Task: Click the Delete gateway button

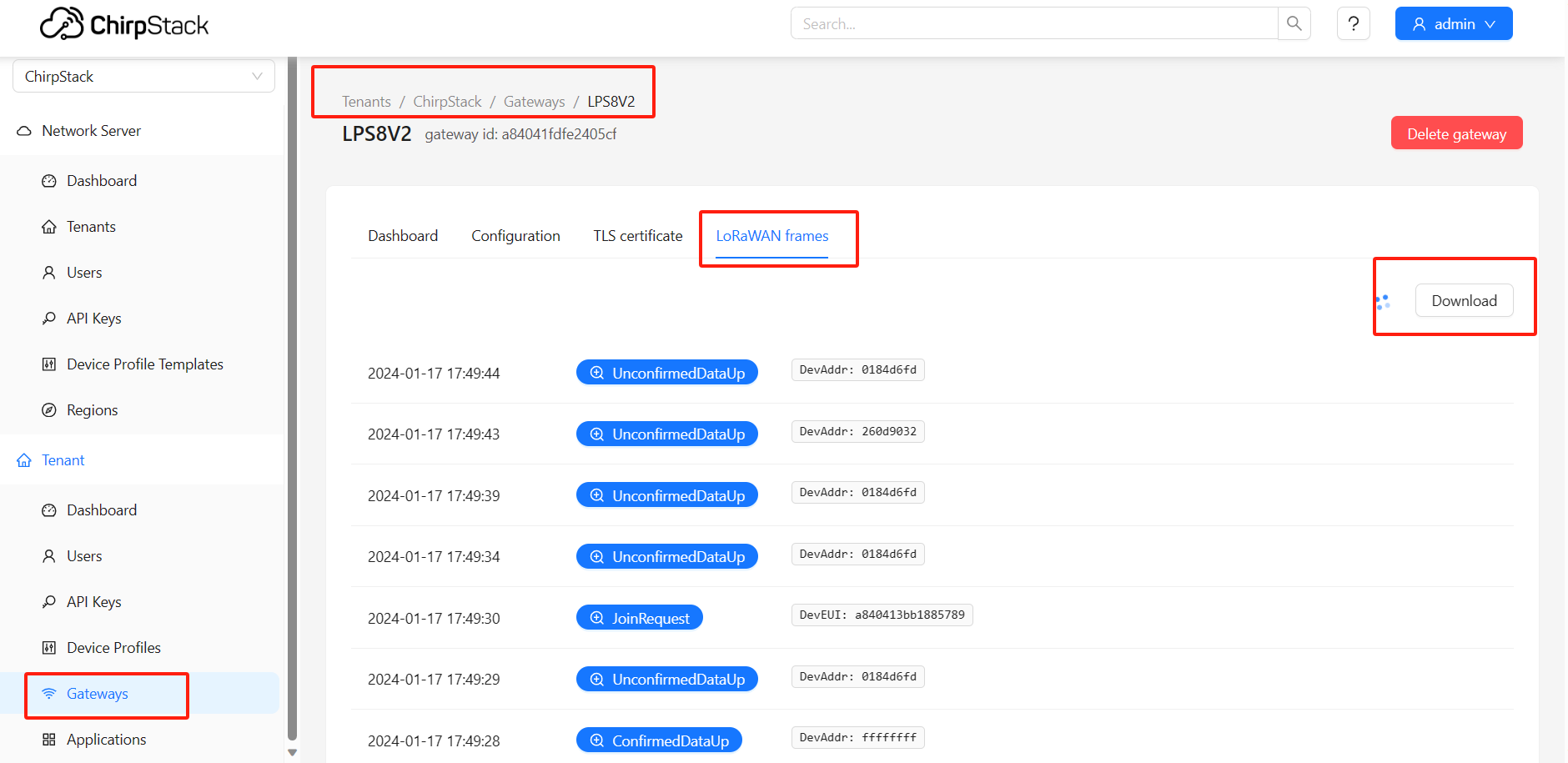Action: tap(1456, 133)
